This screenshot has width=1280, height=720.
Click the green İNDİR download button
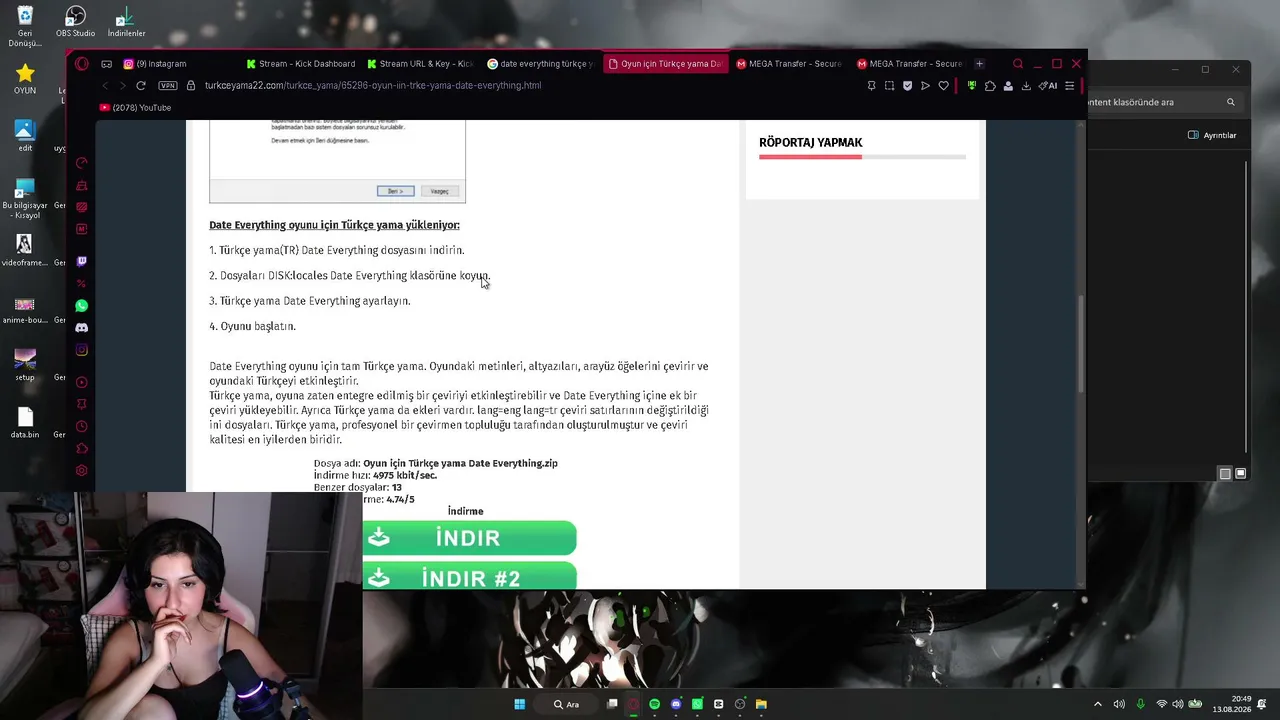pos(469,538)
